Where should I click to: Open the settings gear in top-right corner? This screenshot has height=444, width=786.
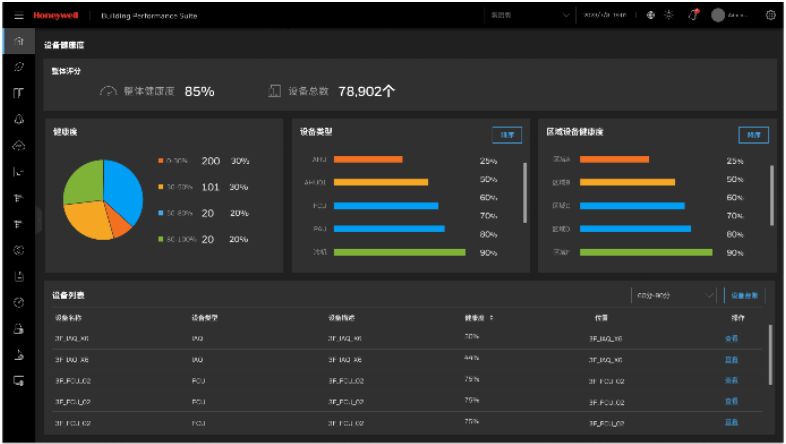click(x=770, y=16)
